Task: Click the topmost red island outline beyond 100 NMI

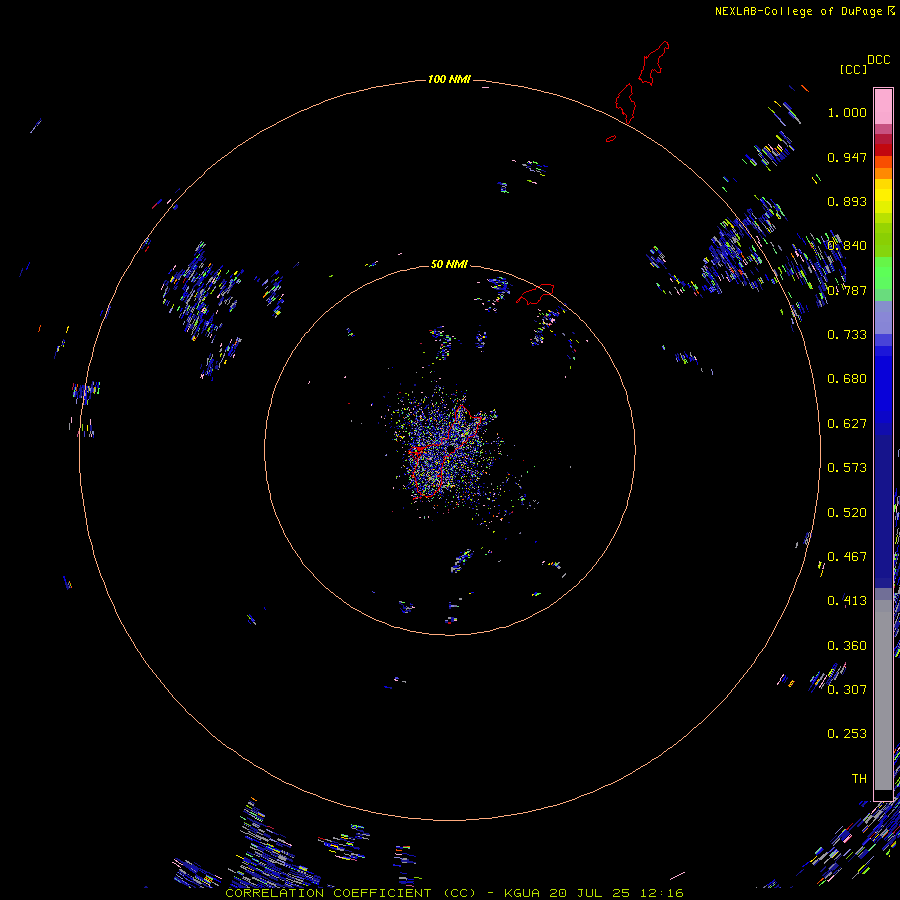Action: [654, 63]
